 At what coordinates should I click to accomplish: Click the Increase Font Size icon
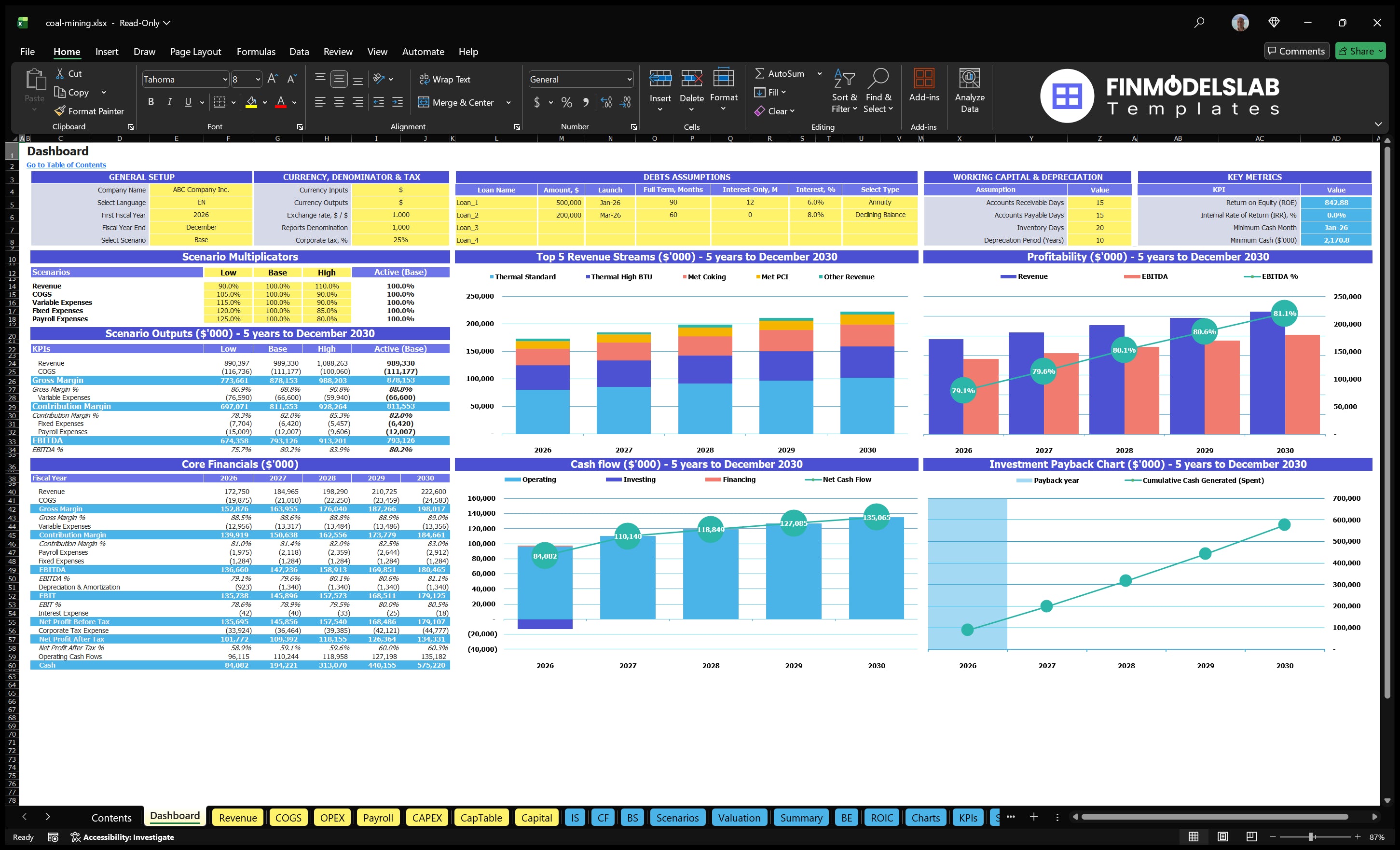pyautogui.click(x=272, y=79)
